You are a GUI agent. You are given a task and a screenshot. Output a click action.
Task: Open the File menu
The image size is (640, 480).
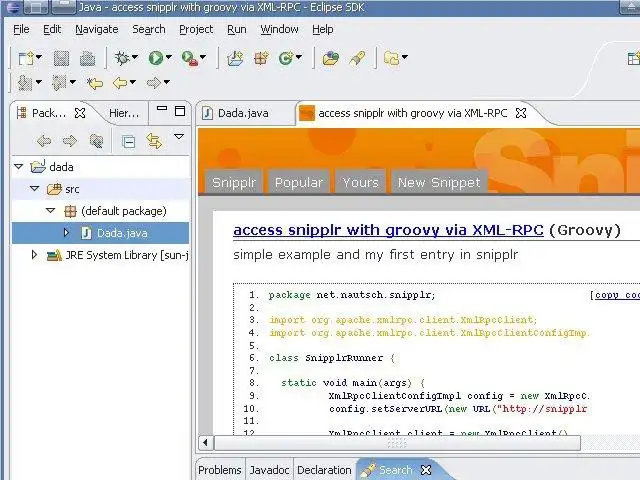[21, 29]
